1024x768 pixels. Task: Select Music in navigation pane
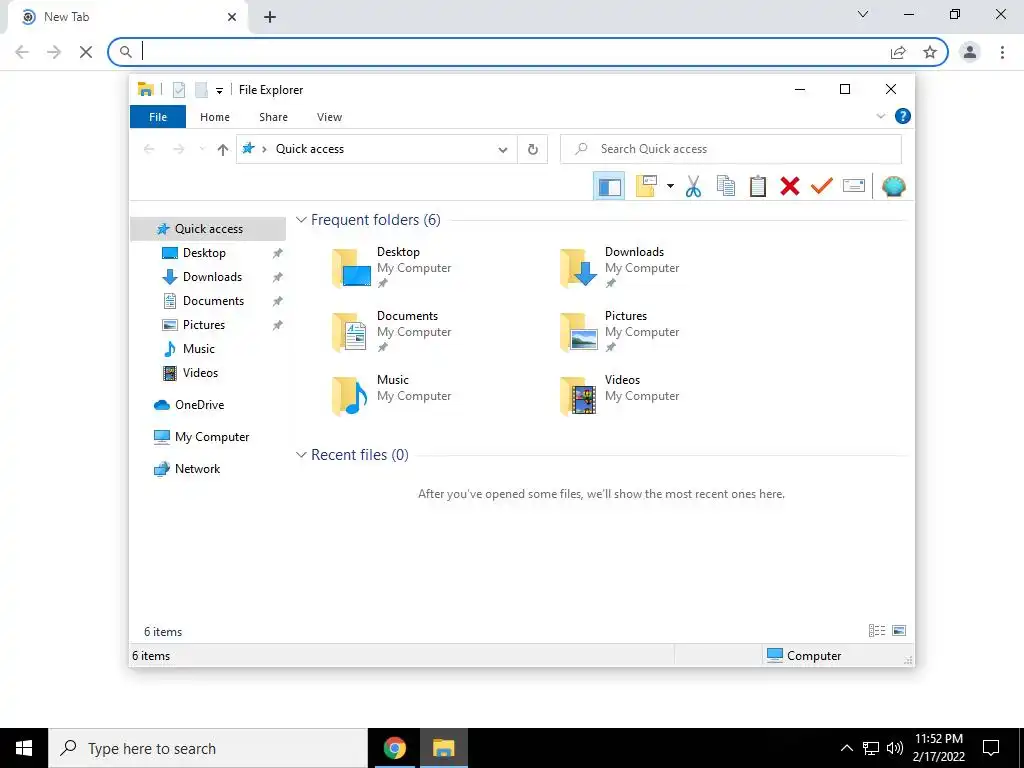199,349
